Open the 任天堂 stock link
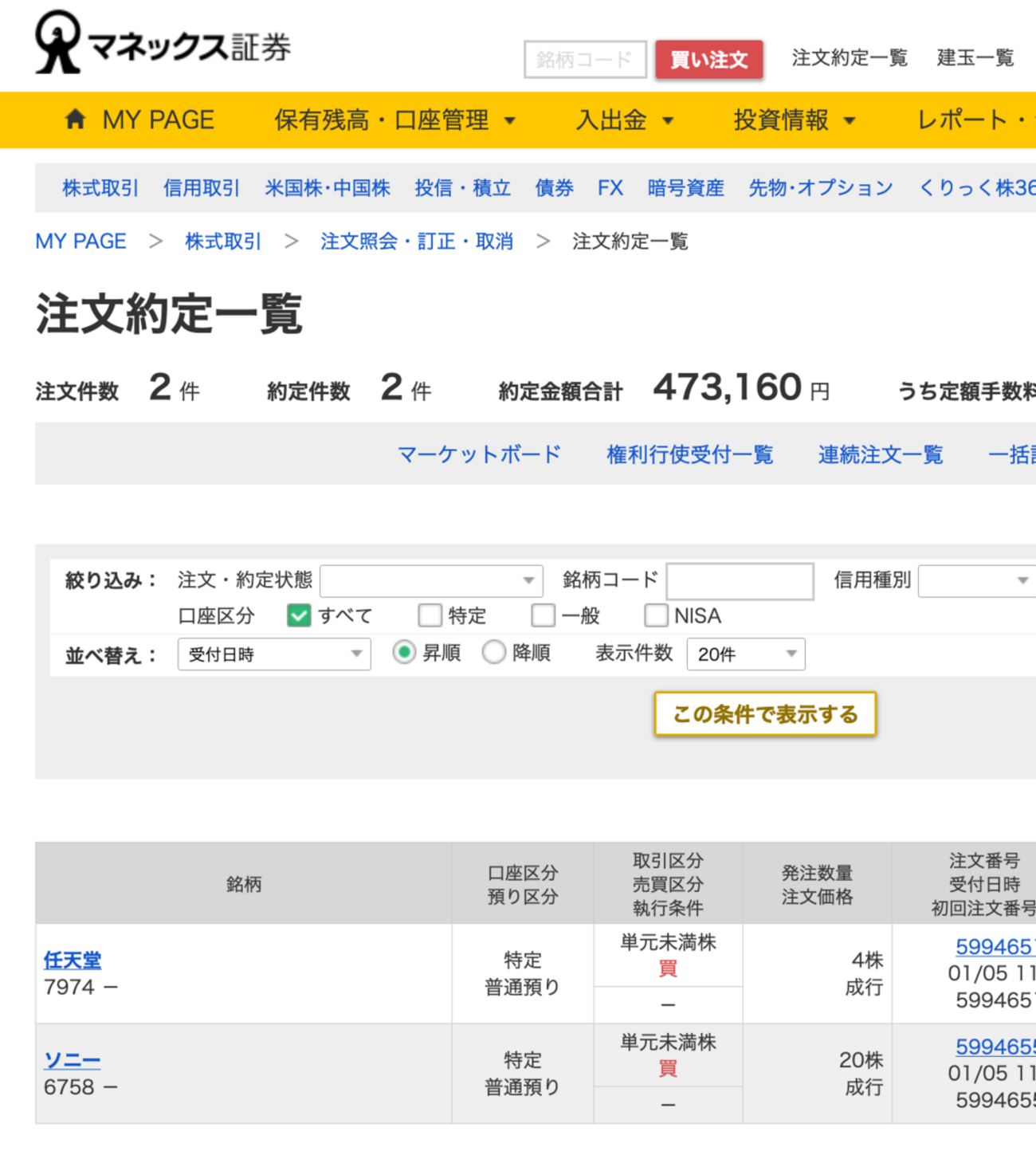The image size is (1036, 1151). [73, 960]
